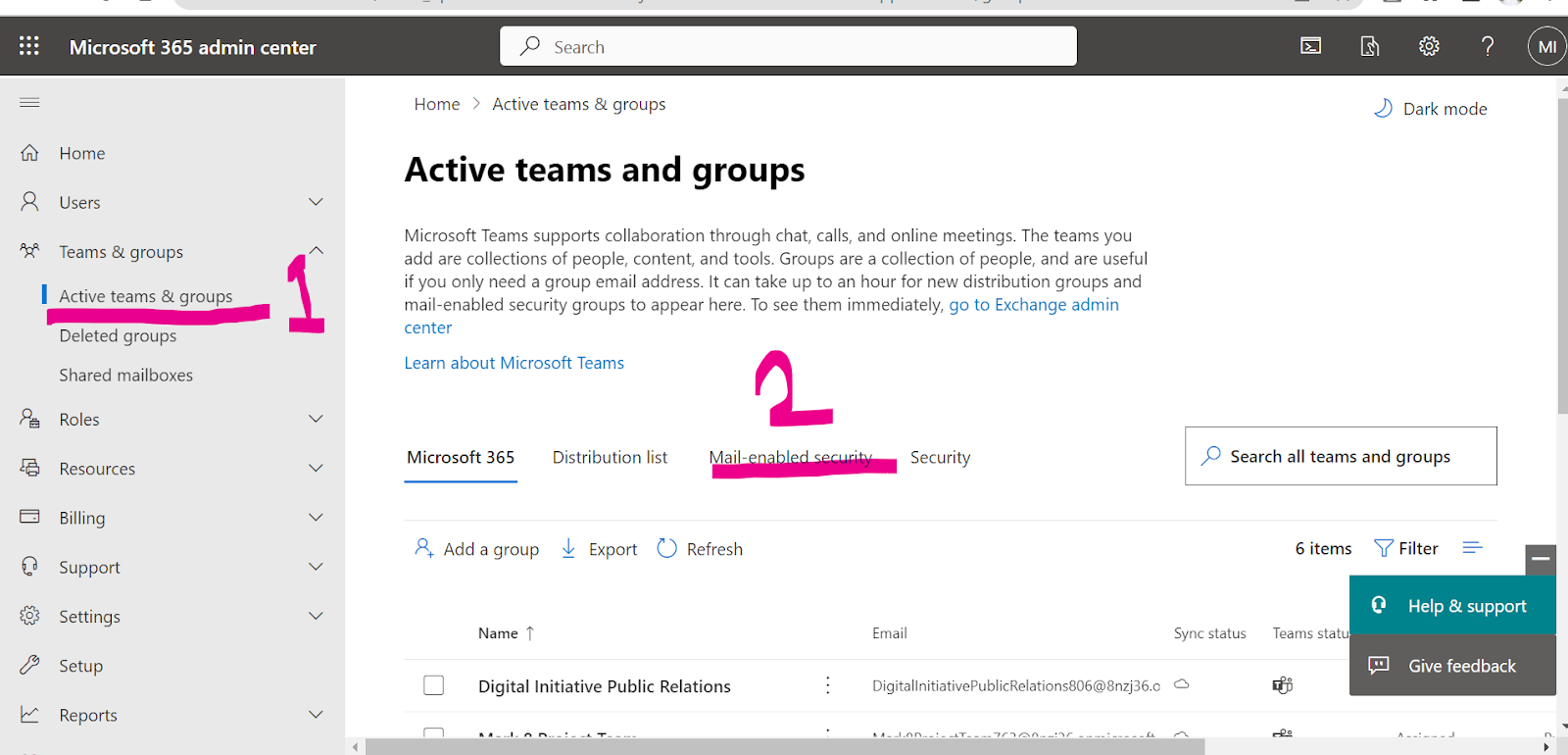Click Teams status icon for Digital Initiative row
The image size is (1568, 755).
pyautogui.click(x=1283, y=684)
